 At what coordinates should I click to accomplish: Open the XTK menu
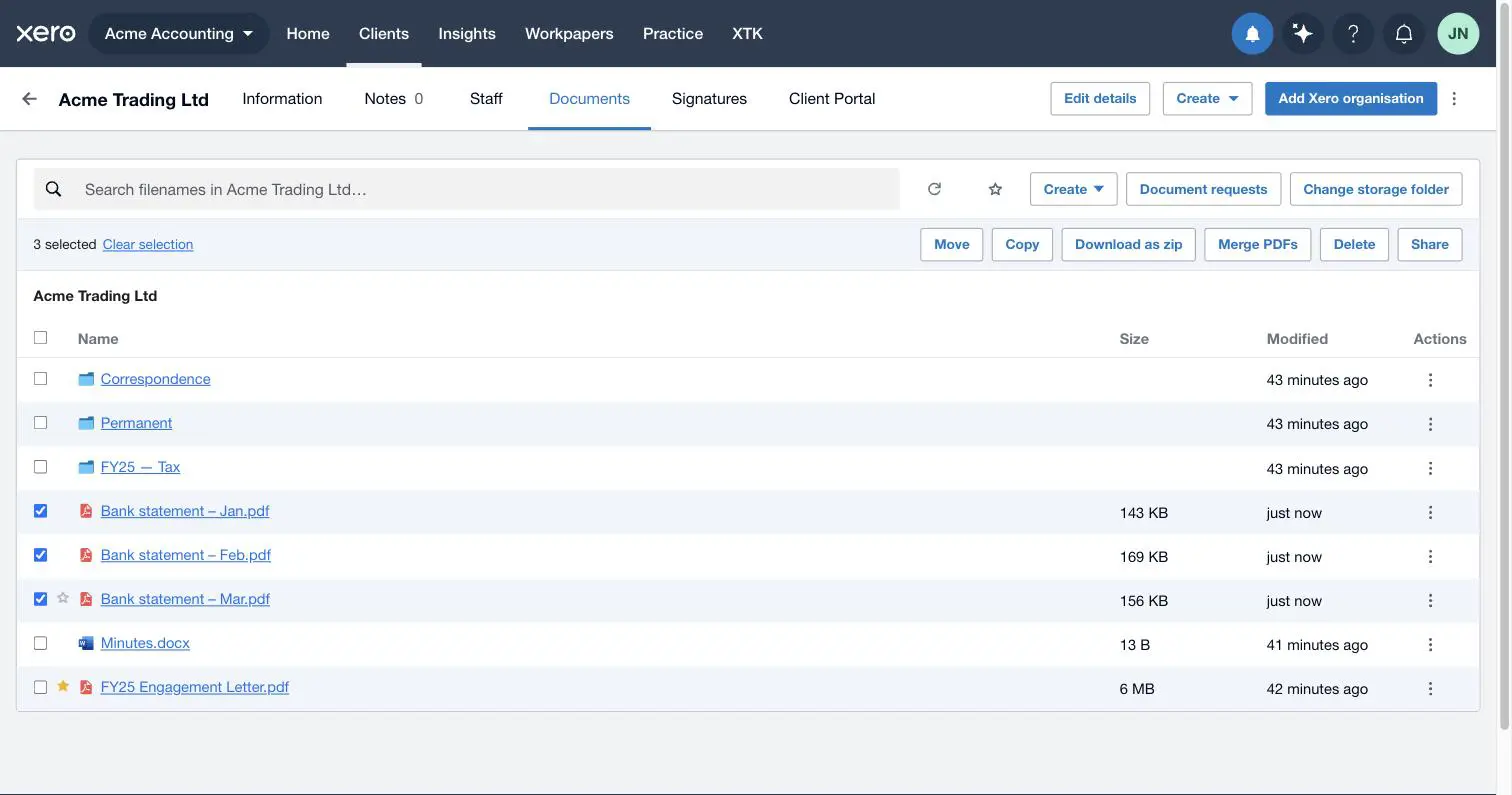[x=747, y=33]
